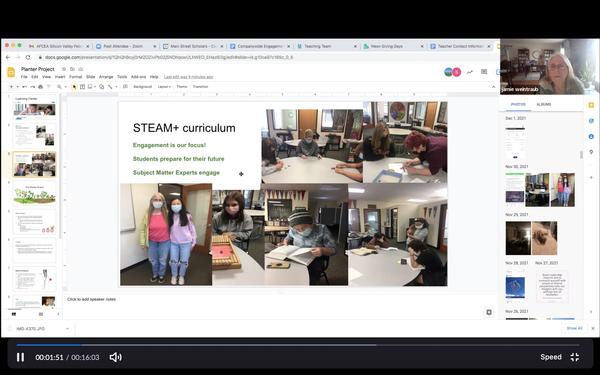Open the comment history icon
Viewport: 600px width, 375px height.
[x=484, y=72]
